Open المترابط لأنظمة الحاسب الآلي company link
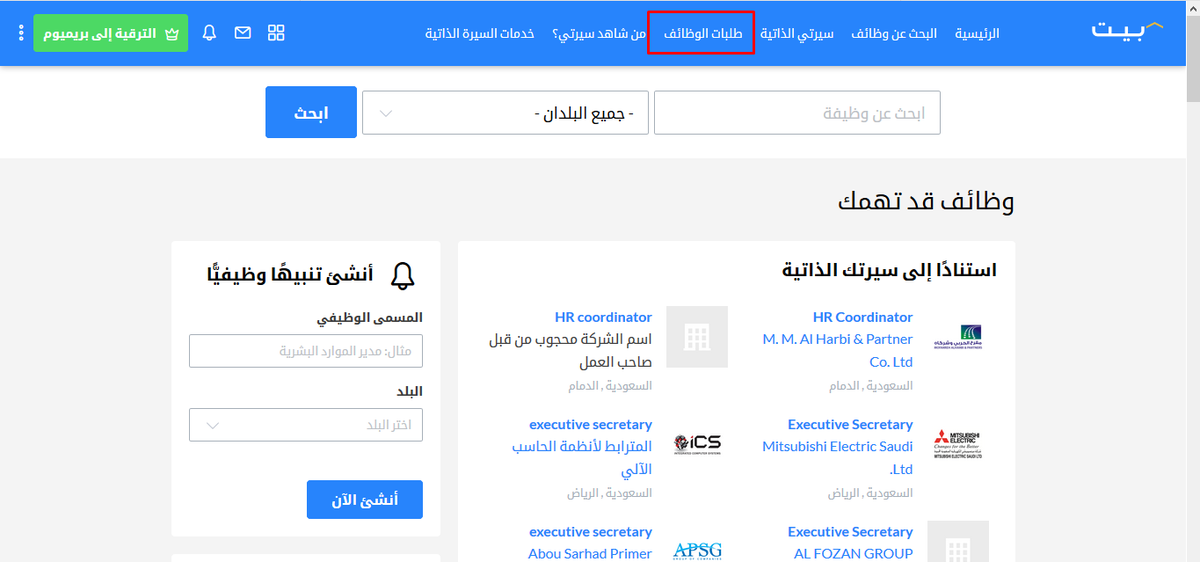Viewport: 1200px width, 562px height. click(582, 457)
